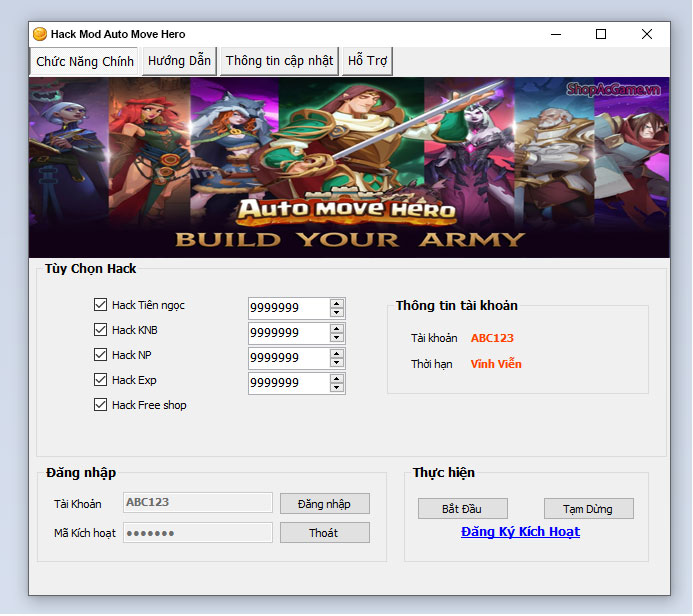Increase Hack Exp value with up arrow
693x616 pixels.
337,379
